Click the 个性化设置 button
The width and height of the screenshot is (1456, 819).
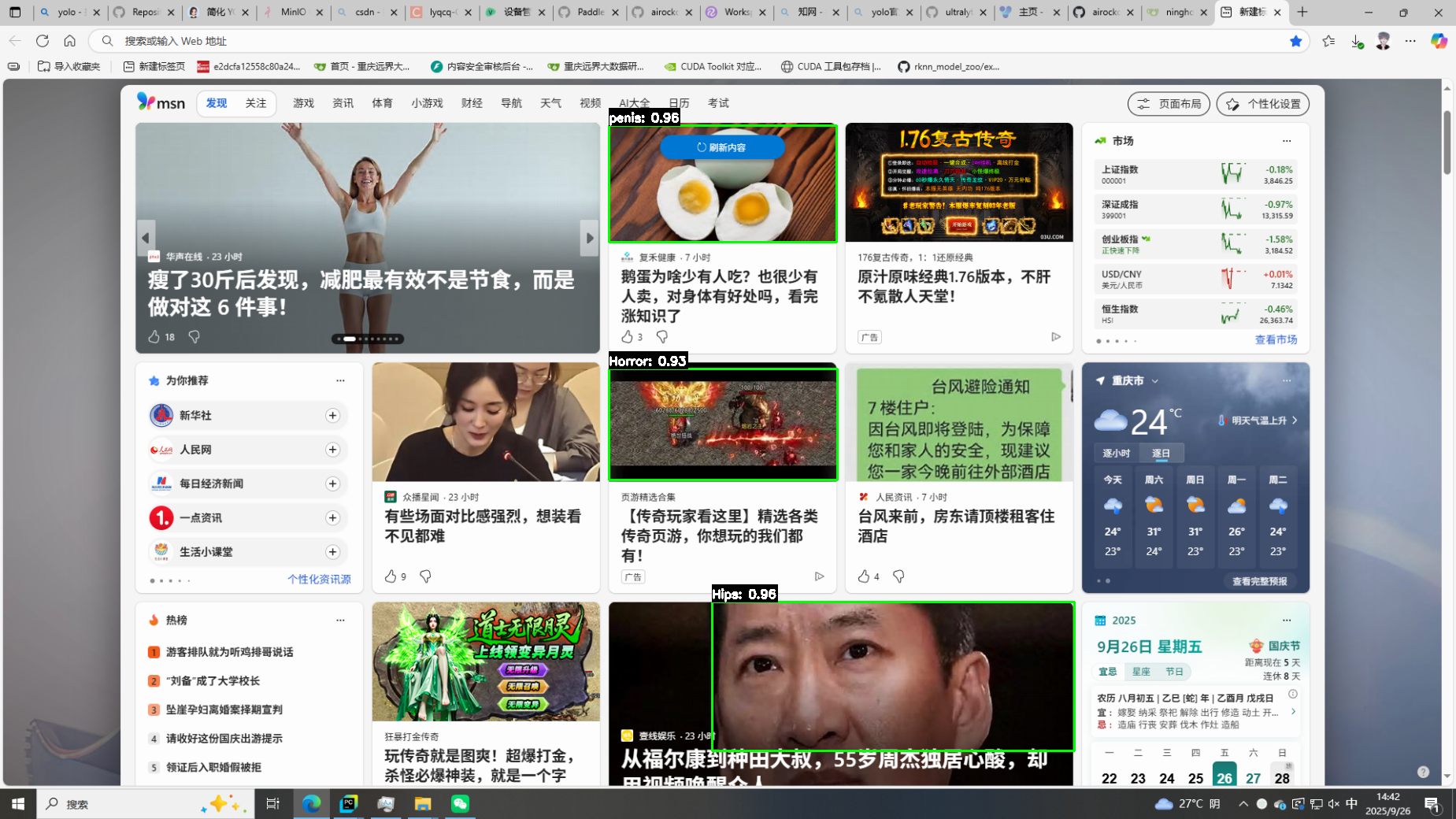tap(1262, 104)
